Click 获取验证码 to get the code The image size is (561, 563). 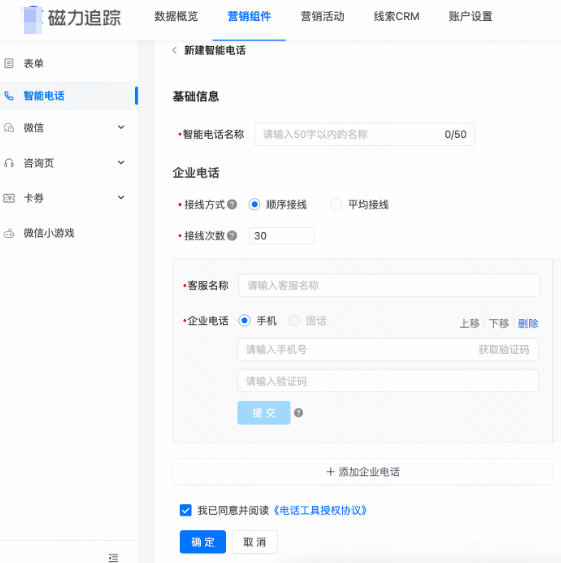point(504,349)
